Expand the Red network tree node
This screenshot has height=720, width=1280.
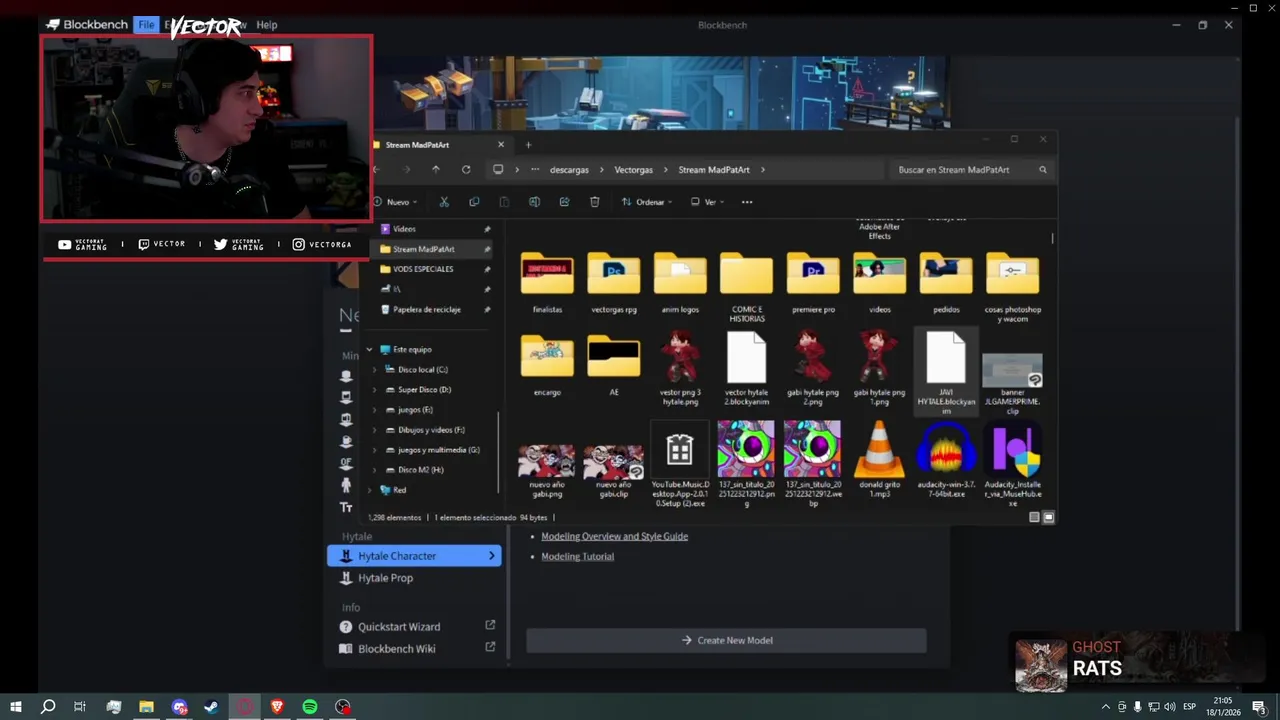click(370, 490)
